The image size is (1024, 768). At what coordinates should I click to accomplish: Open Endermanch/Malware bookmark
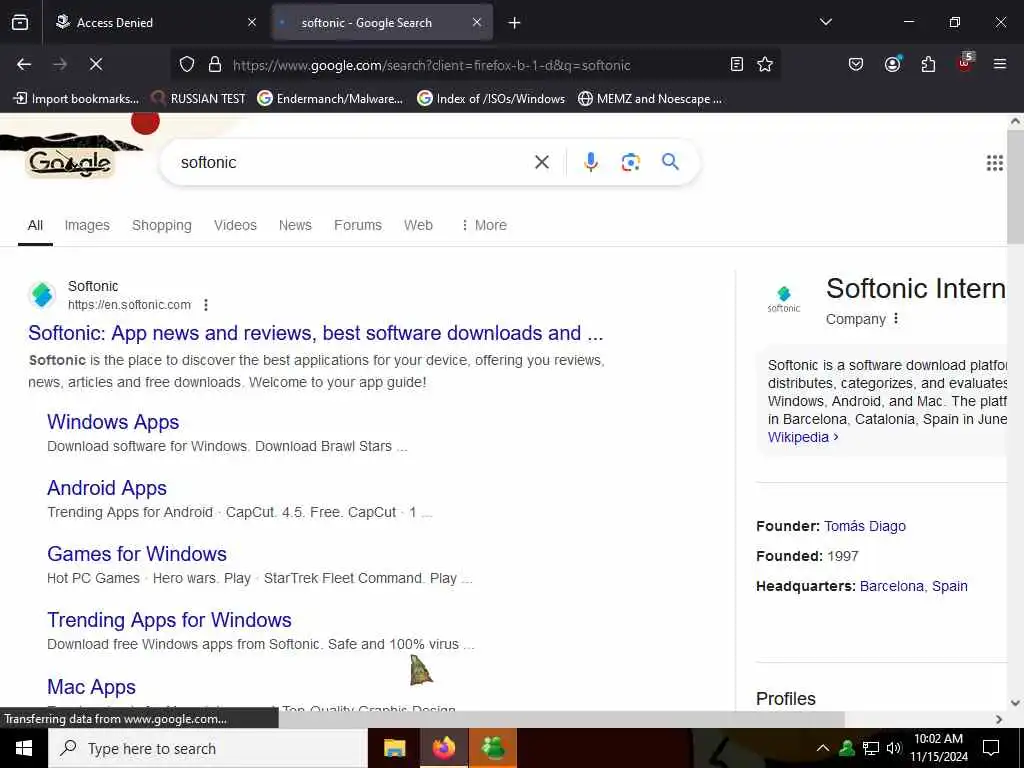[330, 99]
